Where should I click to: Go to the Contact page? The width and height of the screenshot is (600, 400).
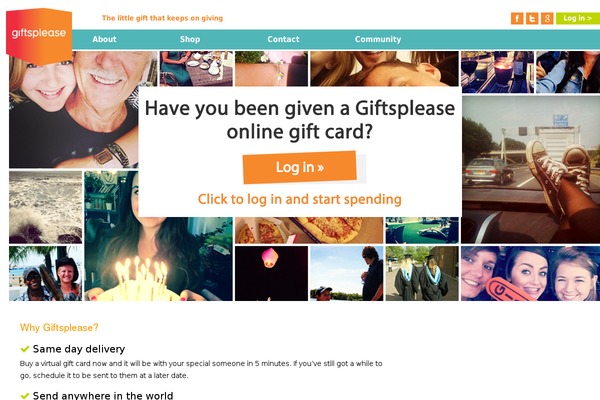point(283,39)
